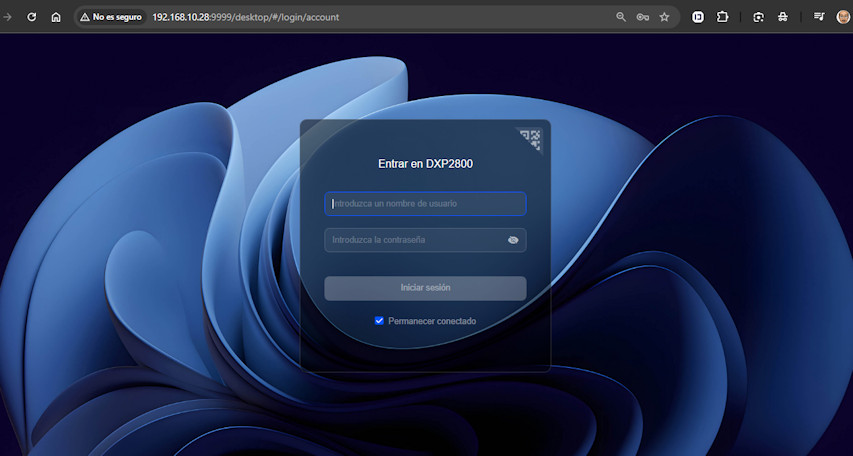Click the 'No es seguro' security warning
Viewport: 853px width, 456px height.
click(111, 17)
